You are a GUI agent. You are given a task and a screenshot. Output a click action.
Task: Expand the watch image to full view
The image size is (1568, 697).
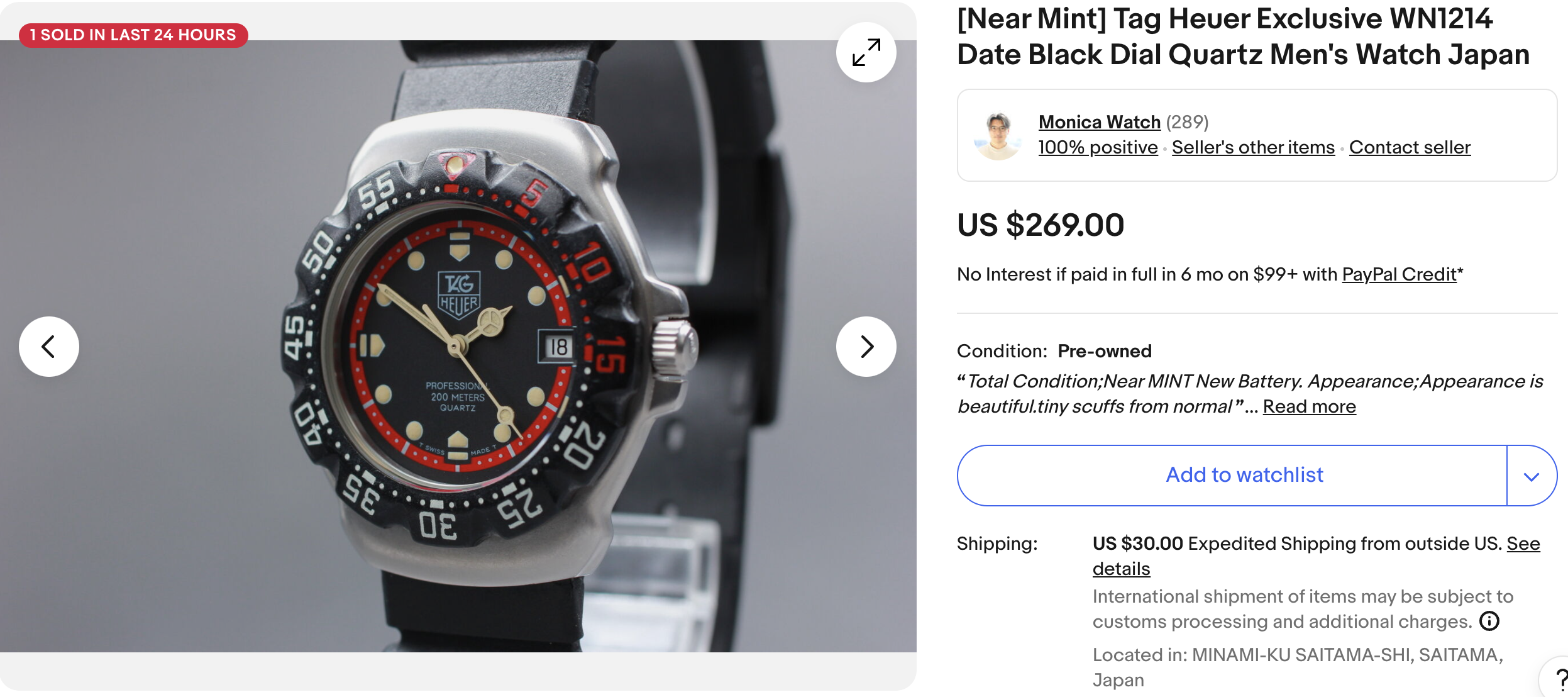pos(866,52)
